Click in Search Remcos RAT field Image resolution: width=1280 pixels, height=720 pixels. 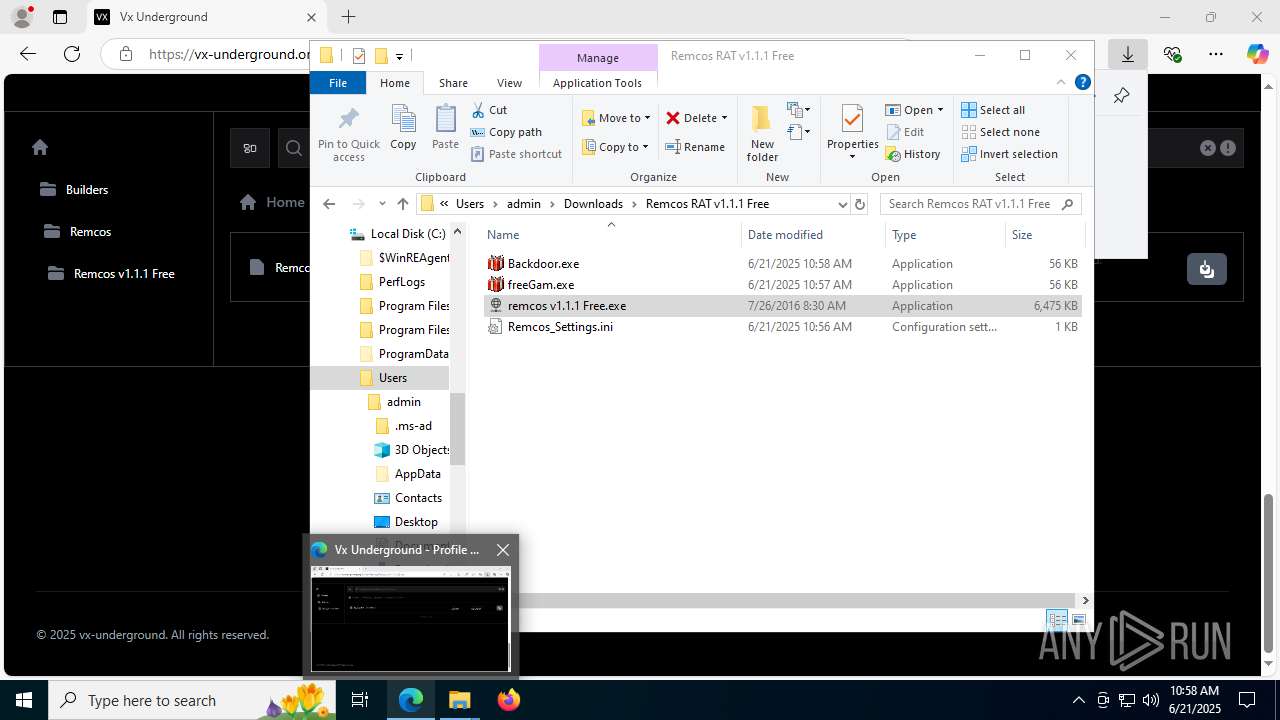pos(980,204)
